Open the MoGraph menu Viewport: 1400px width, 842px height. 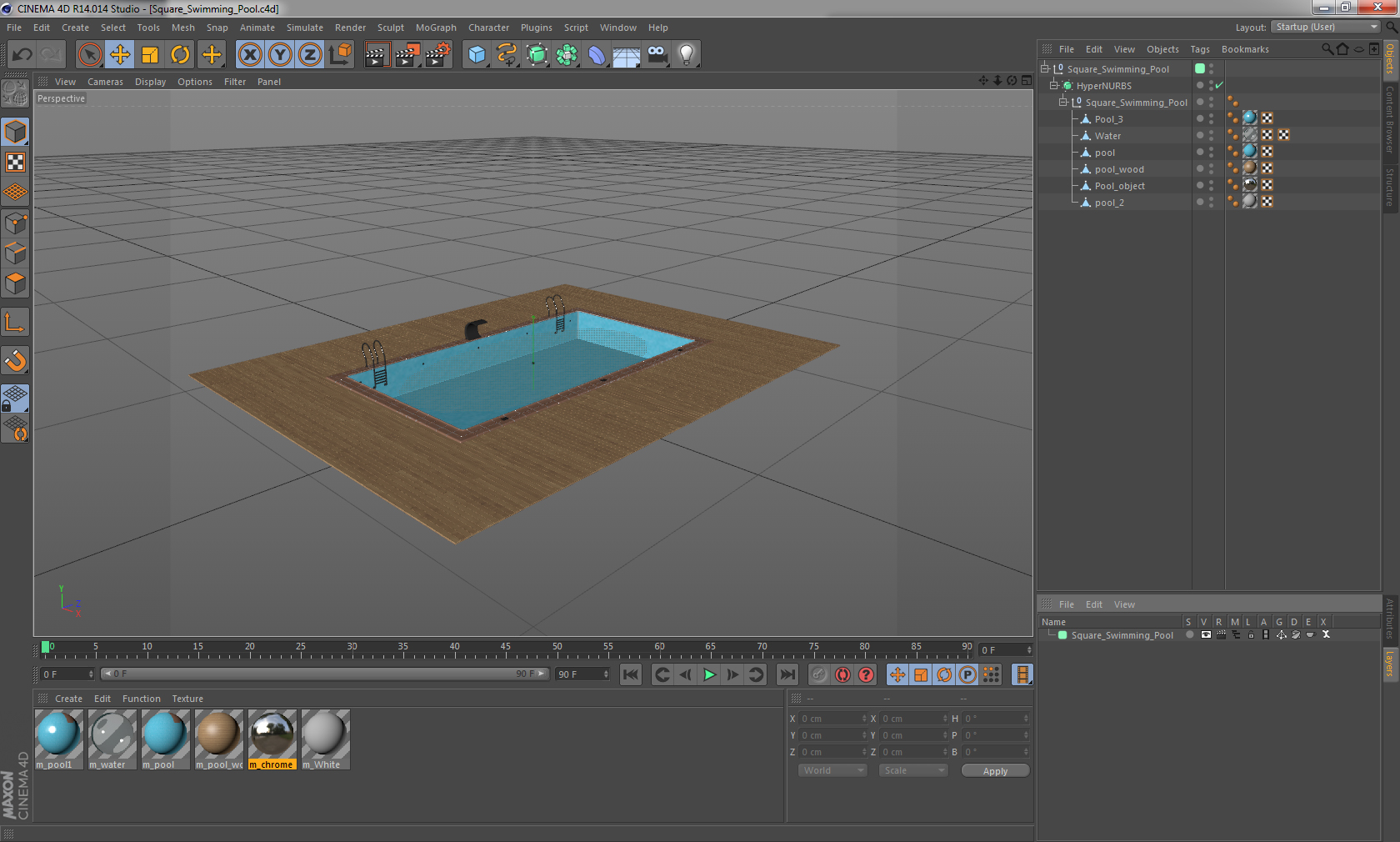click(x=436, y=28)
